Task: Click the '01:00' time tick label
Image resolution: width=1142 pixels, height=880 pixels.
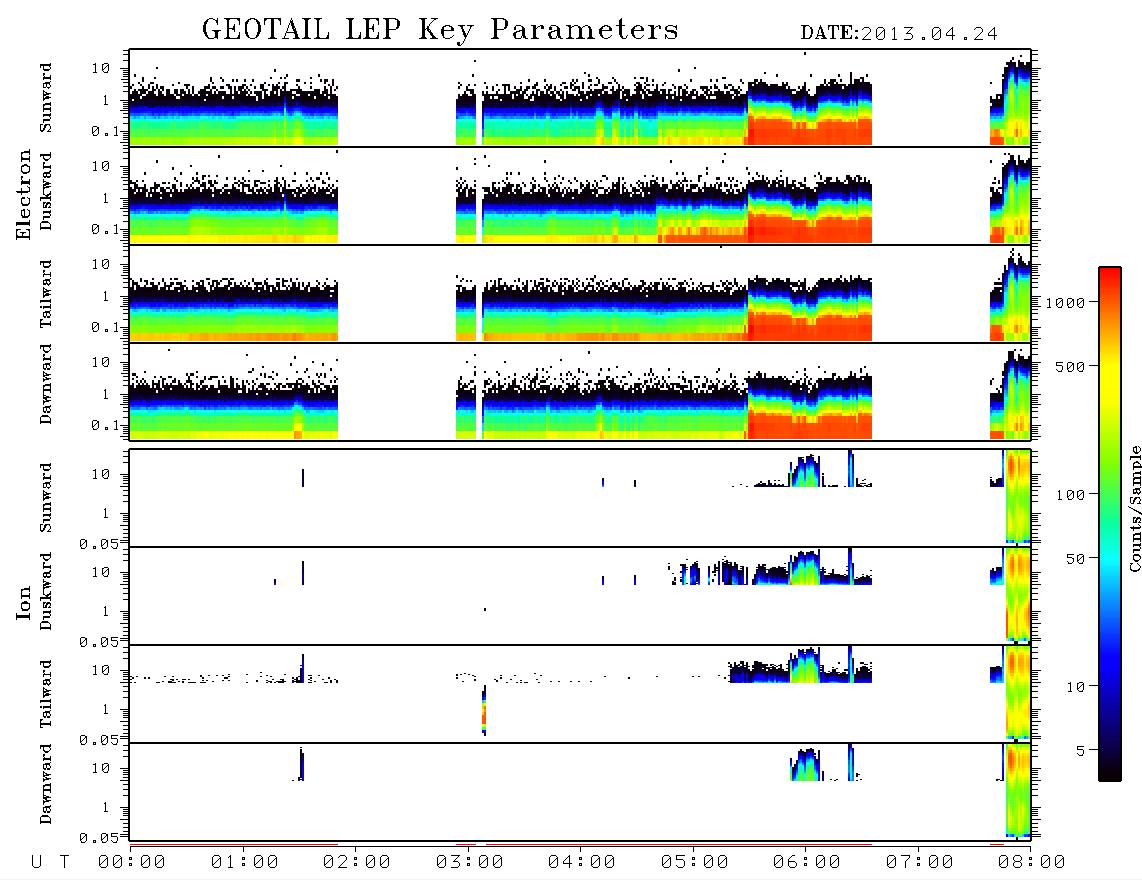Action: click(x=245, y=863)
